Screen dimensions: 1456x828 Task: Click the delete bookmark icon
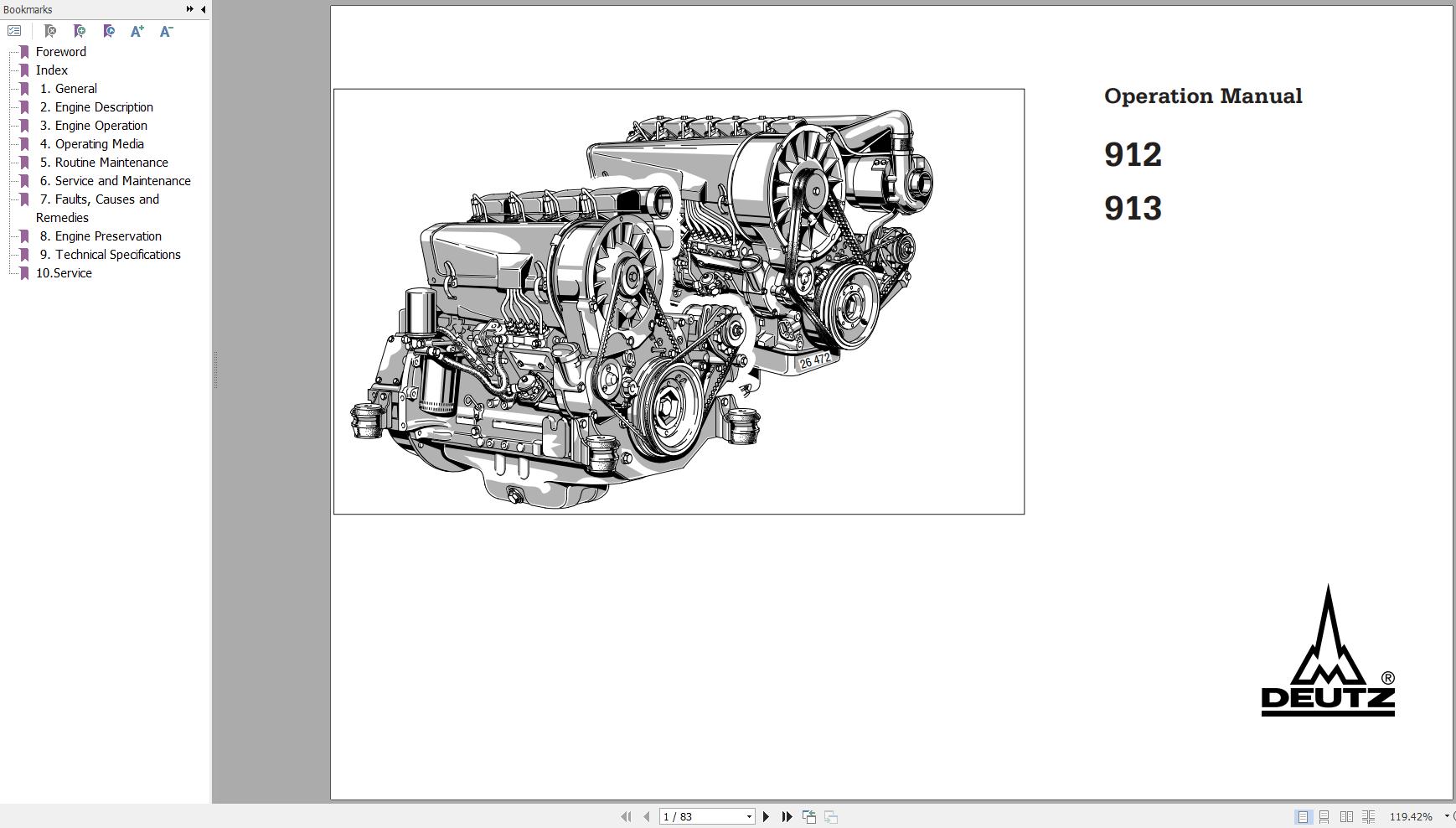pyautogui.click(x=49, y=31)
